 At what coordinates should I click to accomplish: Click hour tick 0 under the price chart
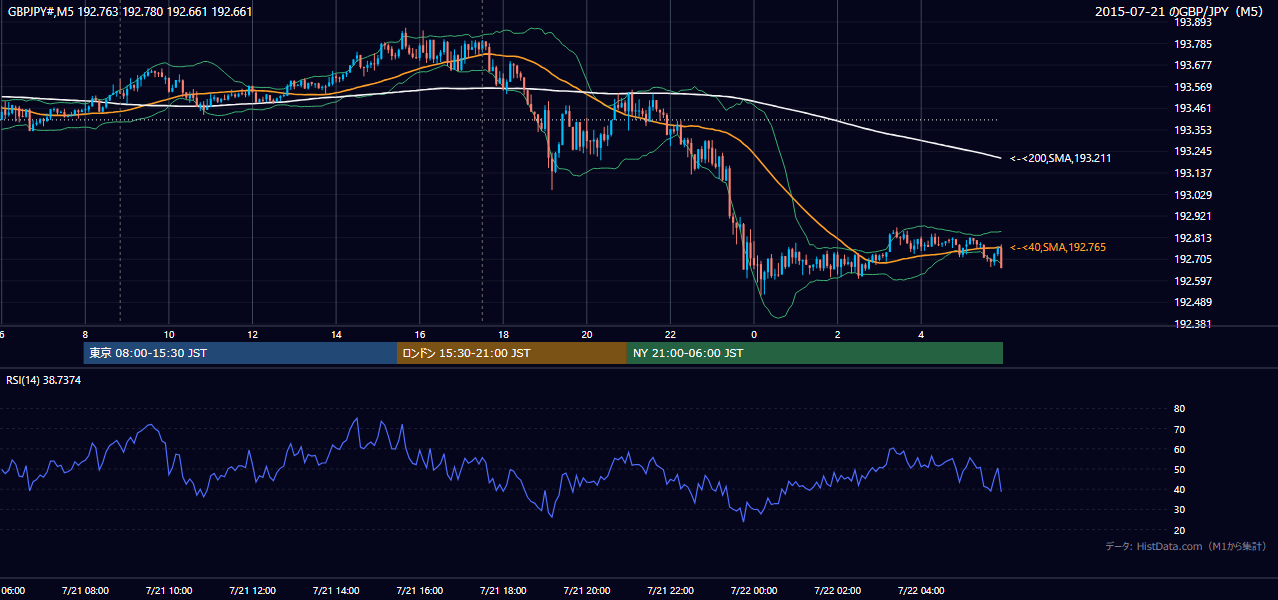click(754, 334)
